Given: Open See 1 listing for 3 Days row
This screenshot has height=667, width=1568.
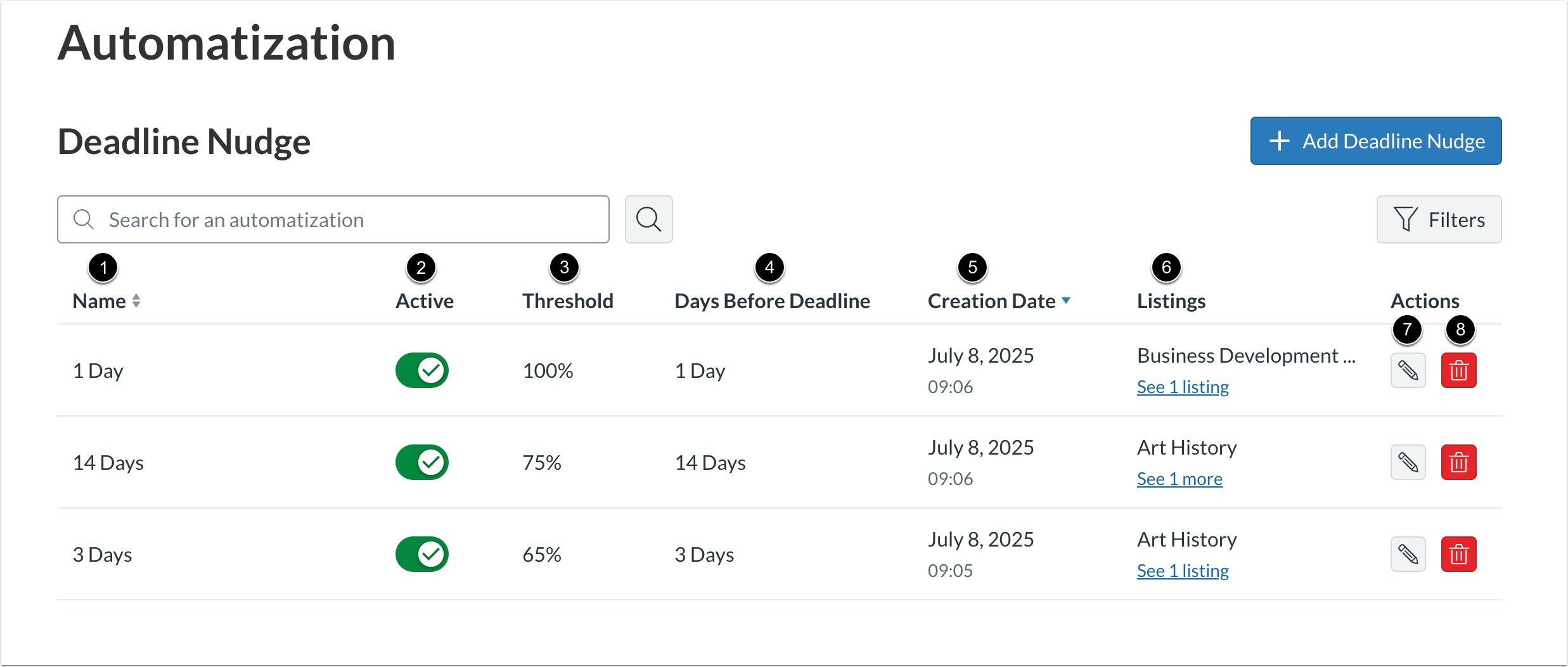Looking at the screenshot, I should pyautogui.click(x=1182, y=571).
